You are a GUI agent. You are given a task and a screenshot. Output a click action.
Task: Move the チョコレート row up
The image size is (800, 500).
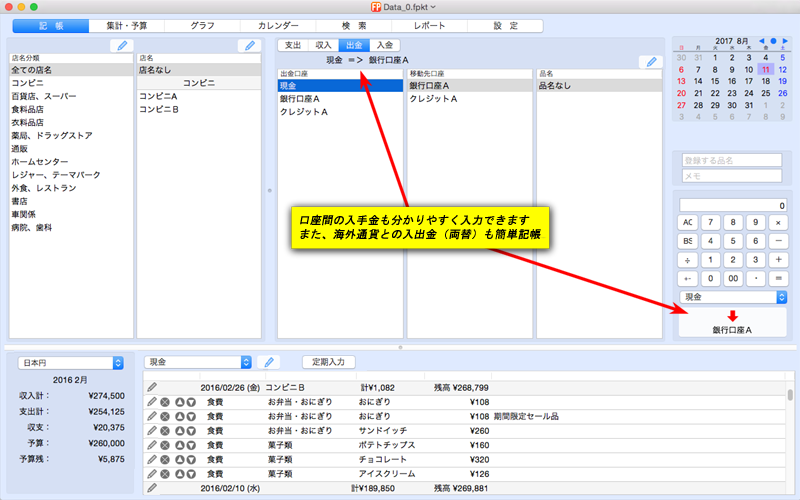click(x=180, y=459)
